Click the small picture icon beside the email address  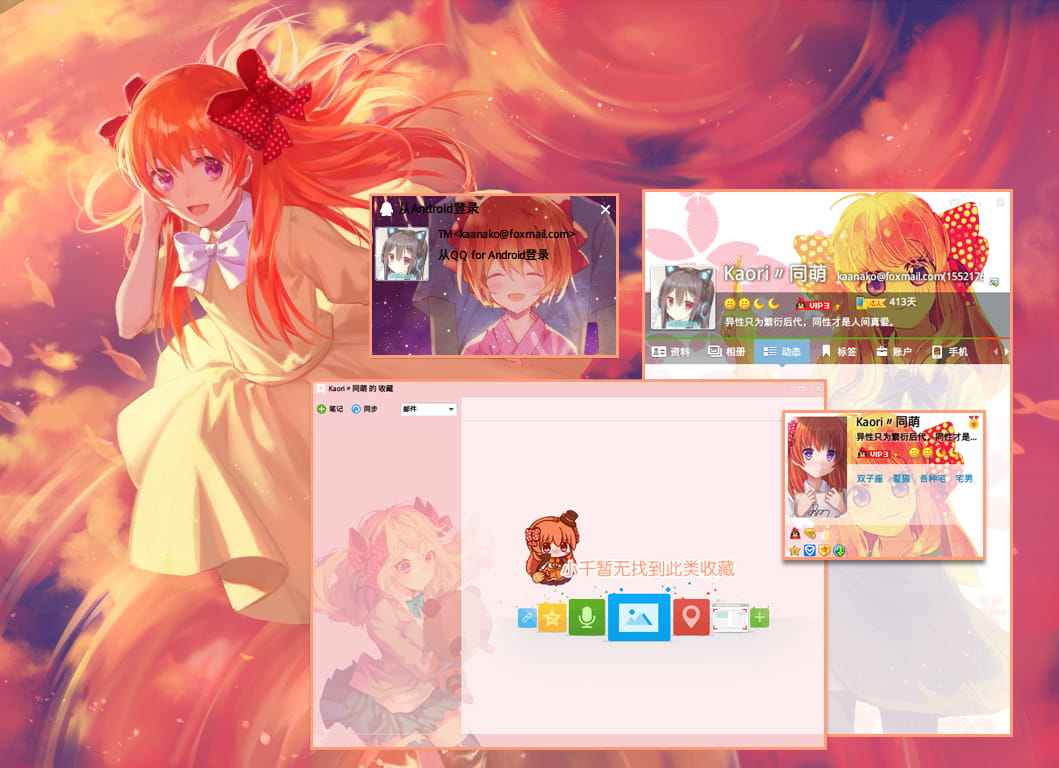[x=994, y=282]
